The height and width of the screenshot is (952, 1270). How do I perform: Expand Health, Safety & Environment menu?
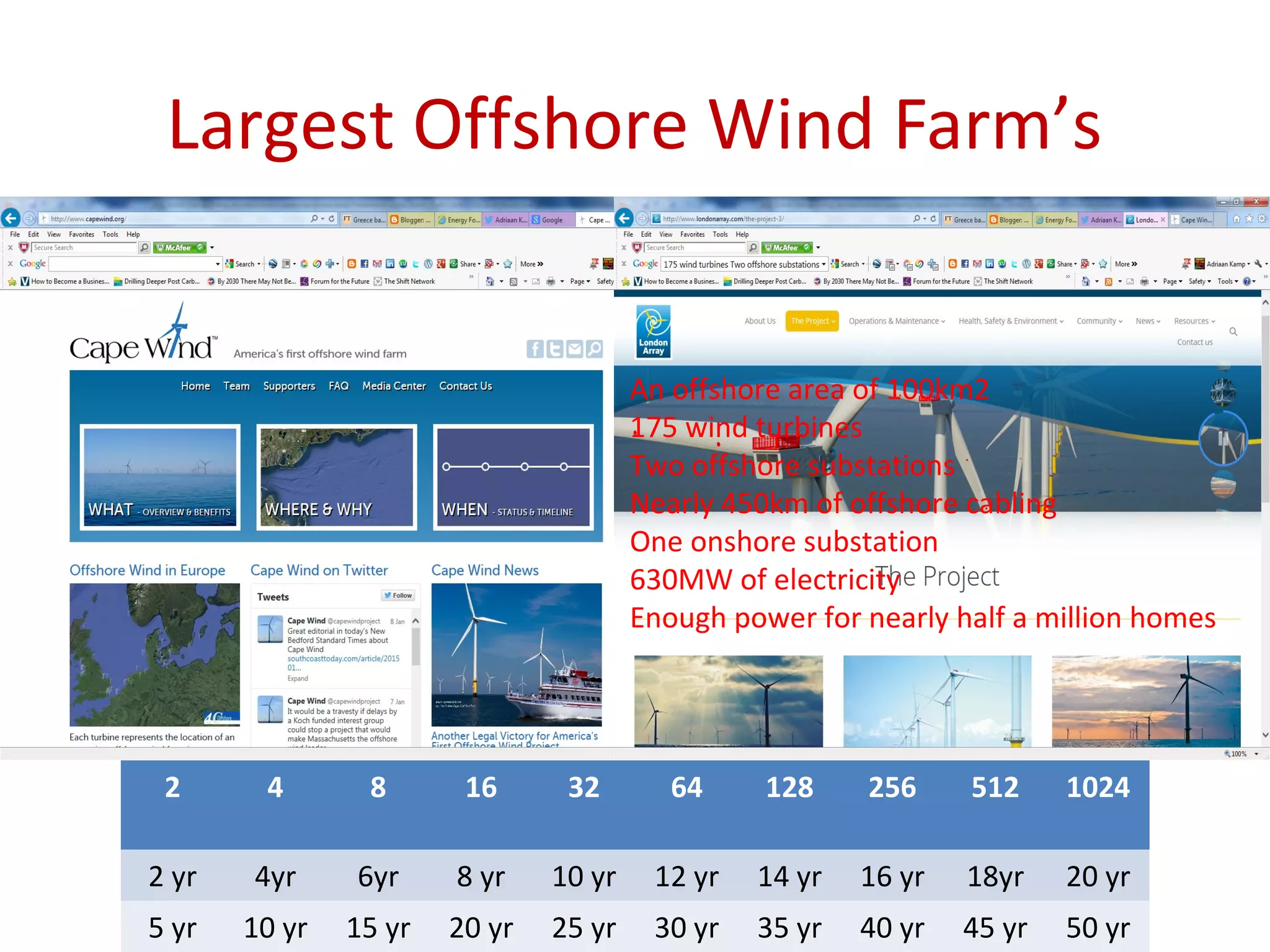tap(1011, 321)
